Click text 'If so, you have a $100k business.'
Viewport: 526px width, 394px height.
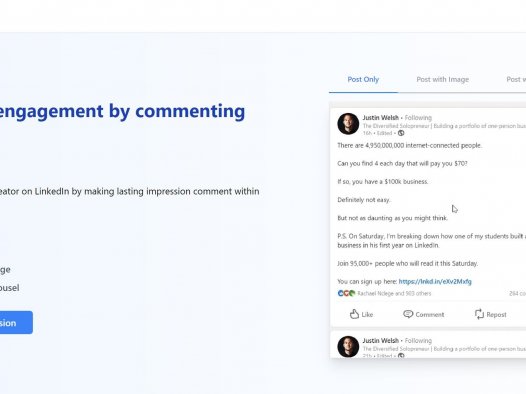coord(383,182)
